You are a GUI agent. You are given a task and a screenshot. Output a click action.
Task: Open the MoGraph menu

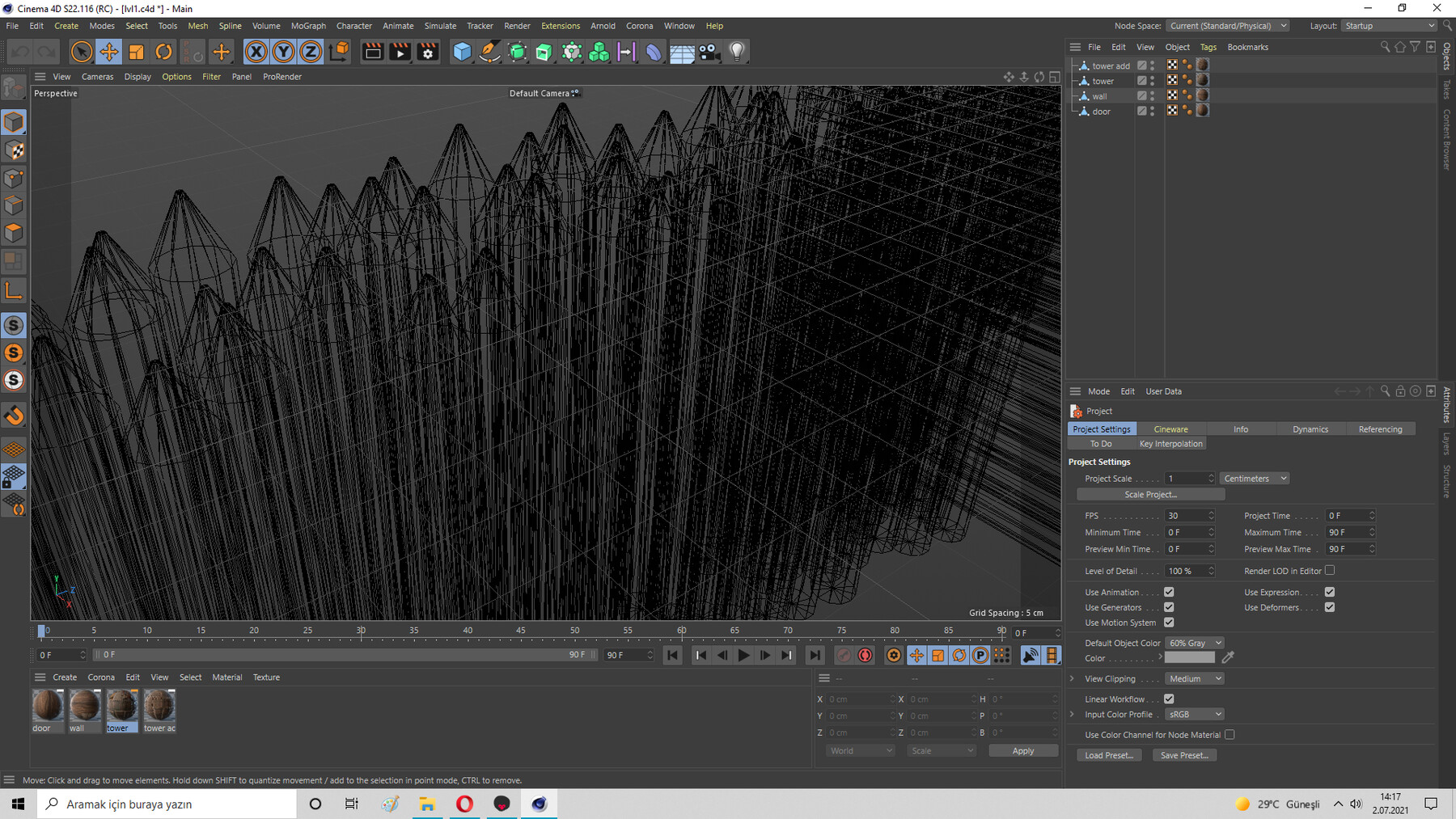pyautogui.click(x=308, y=26)
